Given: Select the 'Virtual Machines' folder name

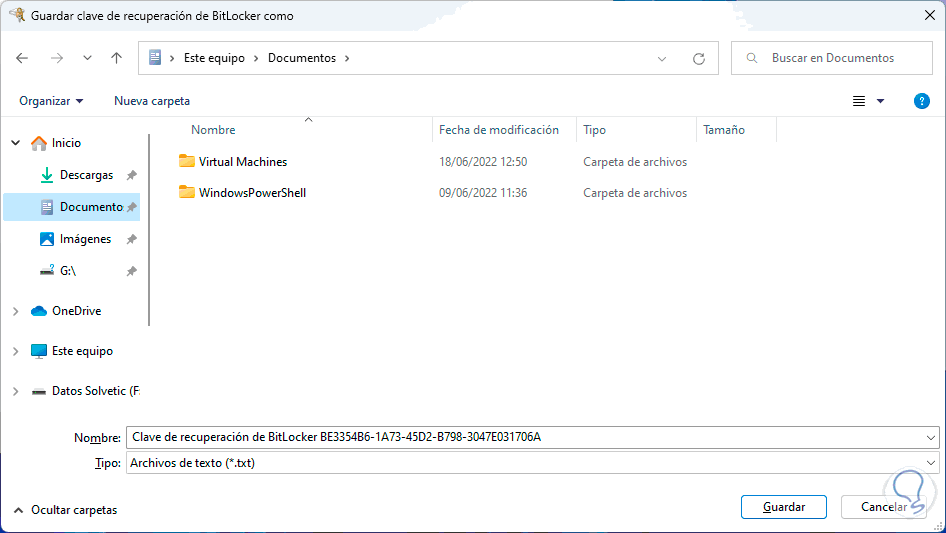Looking at the screenshot, I should [243, 162].
